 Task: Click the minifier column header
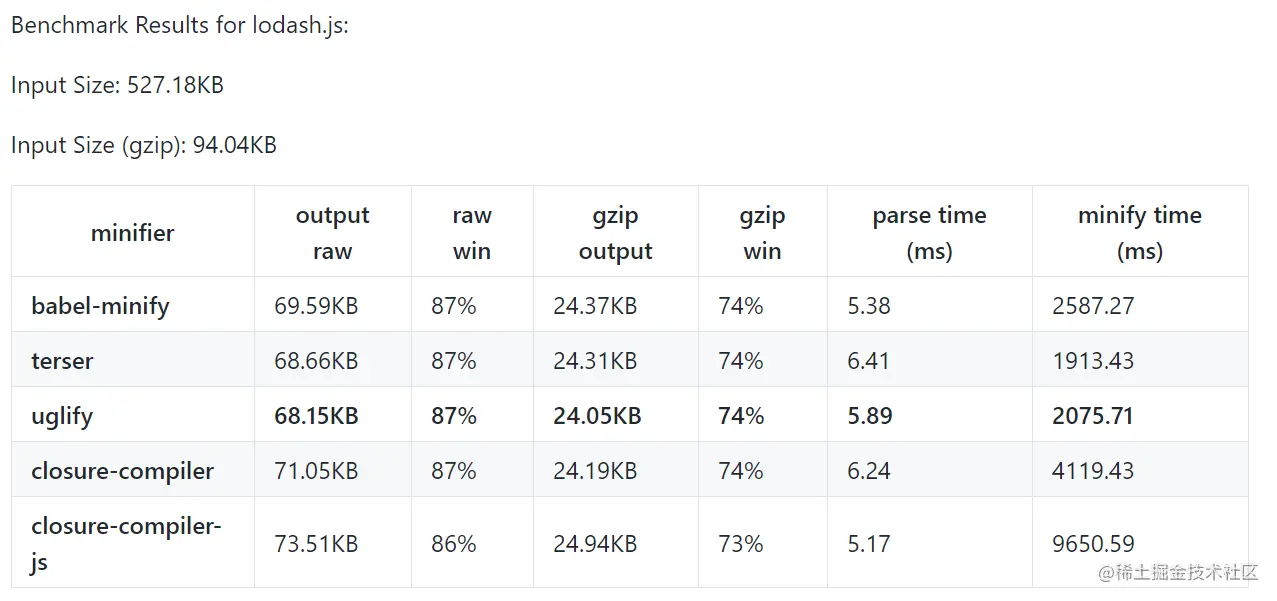(x=132, y=233)
